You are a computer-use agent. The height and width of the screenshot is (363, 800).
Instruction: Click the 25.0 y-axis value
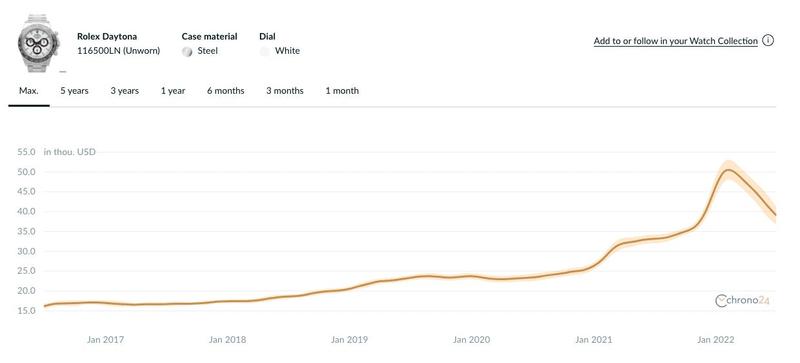coord(26,271)
